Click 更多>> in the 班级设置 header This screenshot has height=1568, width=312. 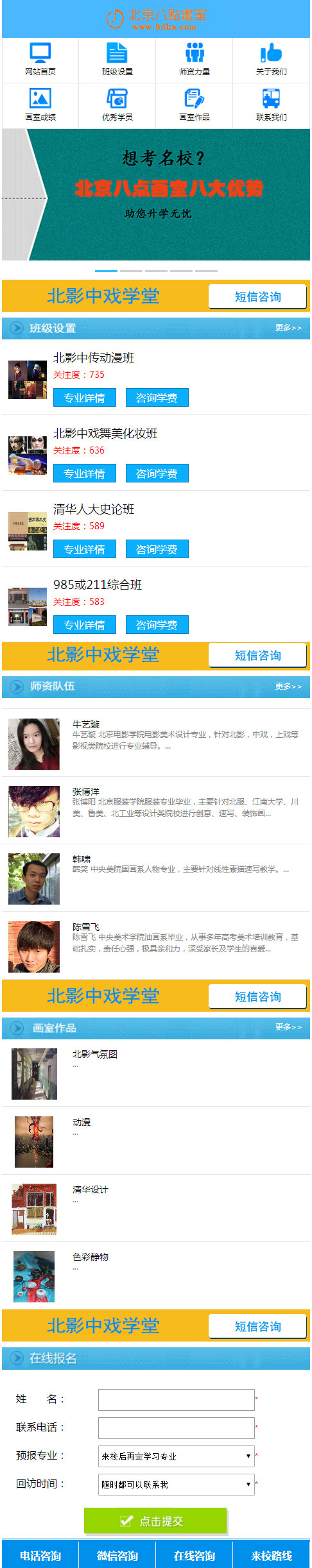[x=289, y=328]
